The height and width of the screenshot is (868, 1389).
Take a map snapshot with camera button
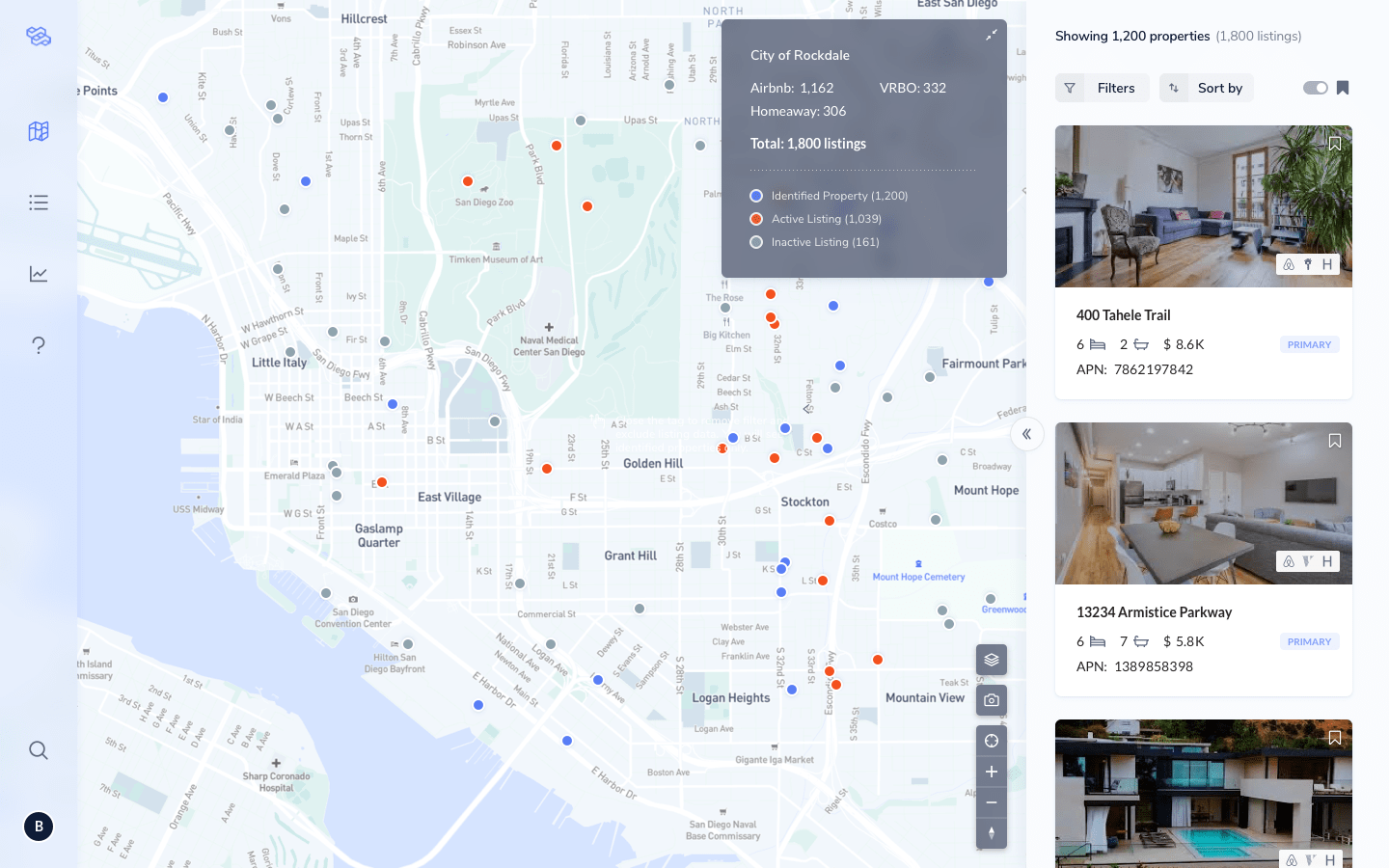(992, 700)
